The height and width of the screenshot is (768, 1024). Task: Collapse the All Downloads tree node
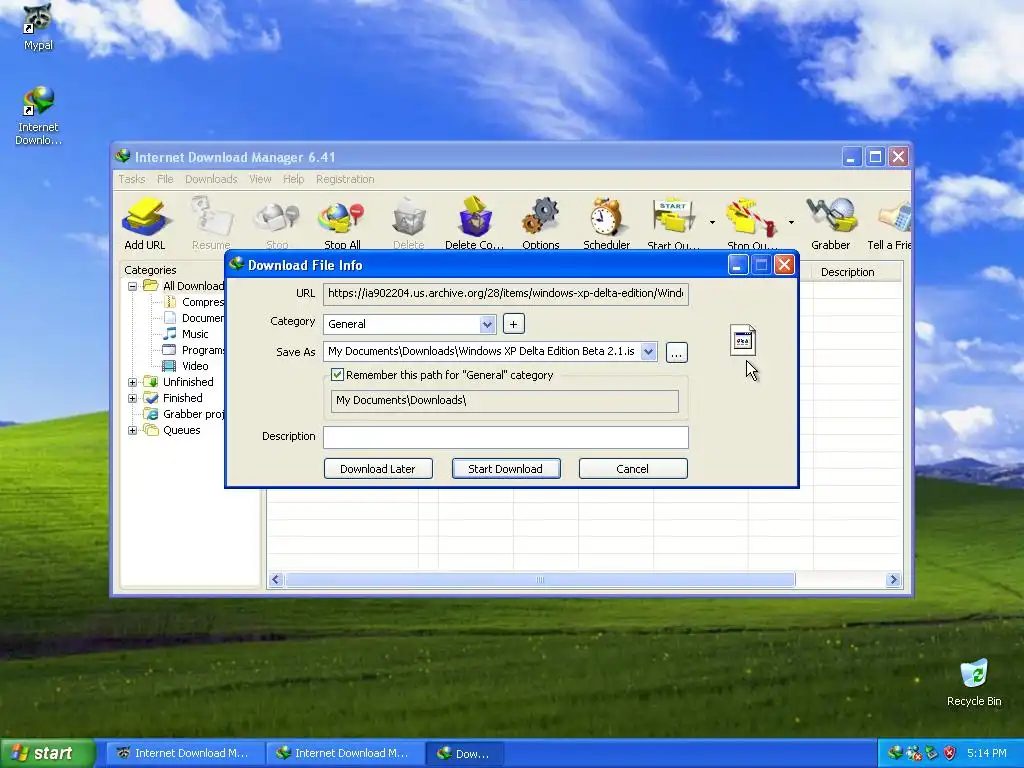pyautogui.click(x=133, y=286)
